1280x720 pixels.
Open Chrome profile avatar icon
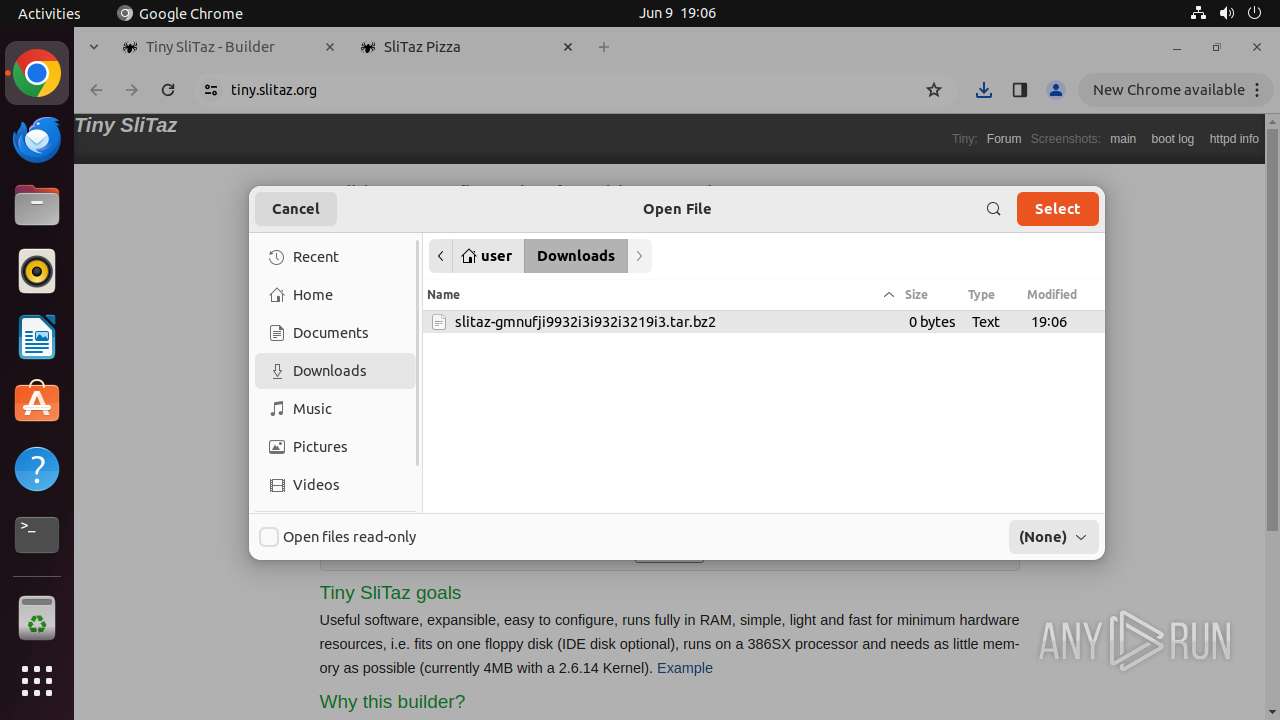click(1055, 90)
